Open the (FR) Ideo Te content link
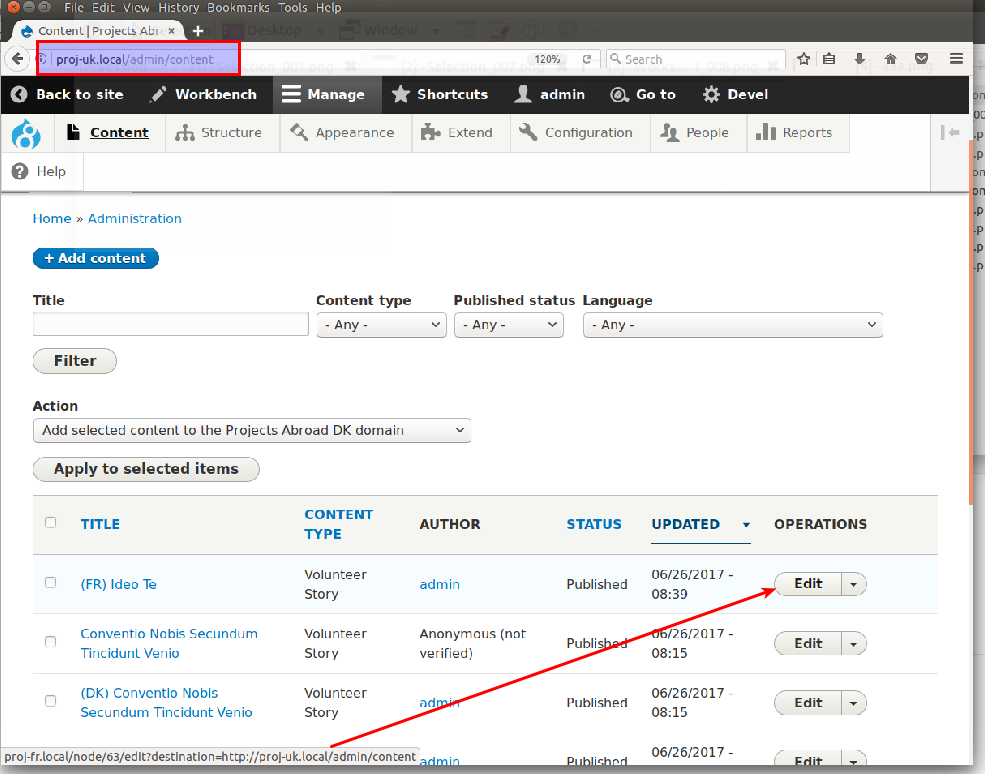Viewport: 985px width, 774px height. [x=119, y=584]
